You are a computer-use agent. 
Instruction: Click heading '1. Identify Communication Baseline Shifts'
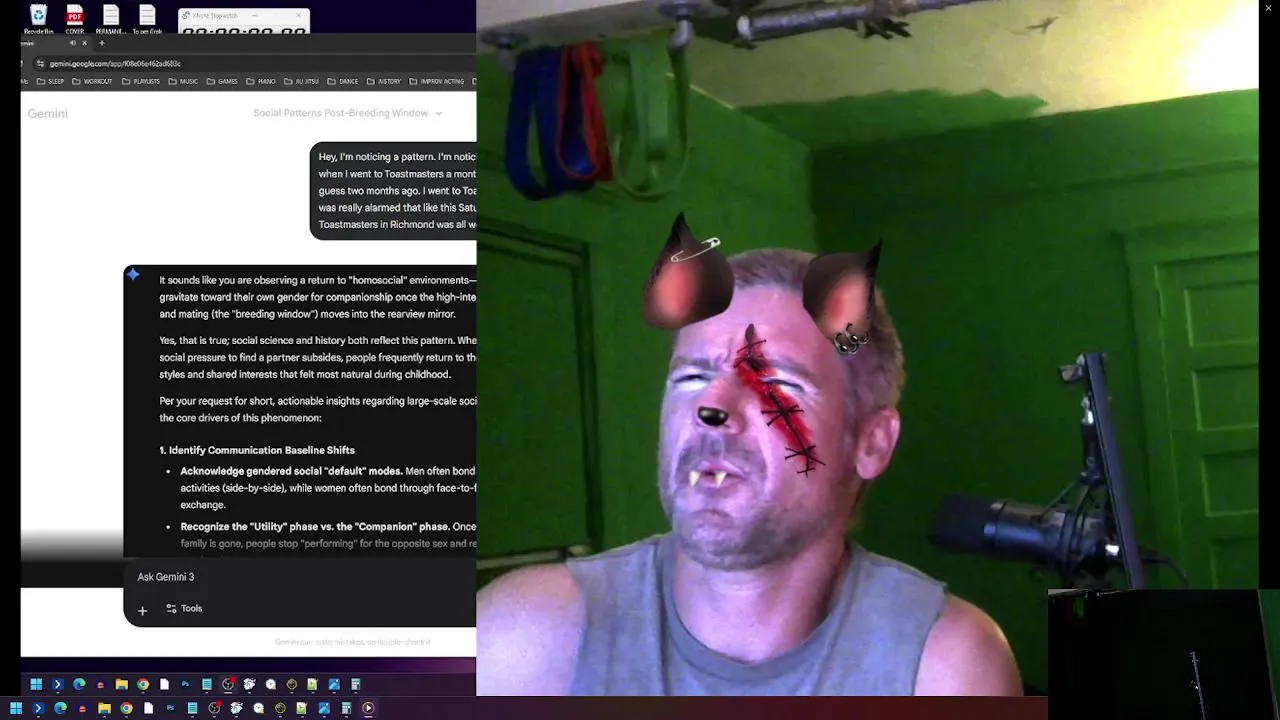(x=257, y=450)
